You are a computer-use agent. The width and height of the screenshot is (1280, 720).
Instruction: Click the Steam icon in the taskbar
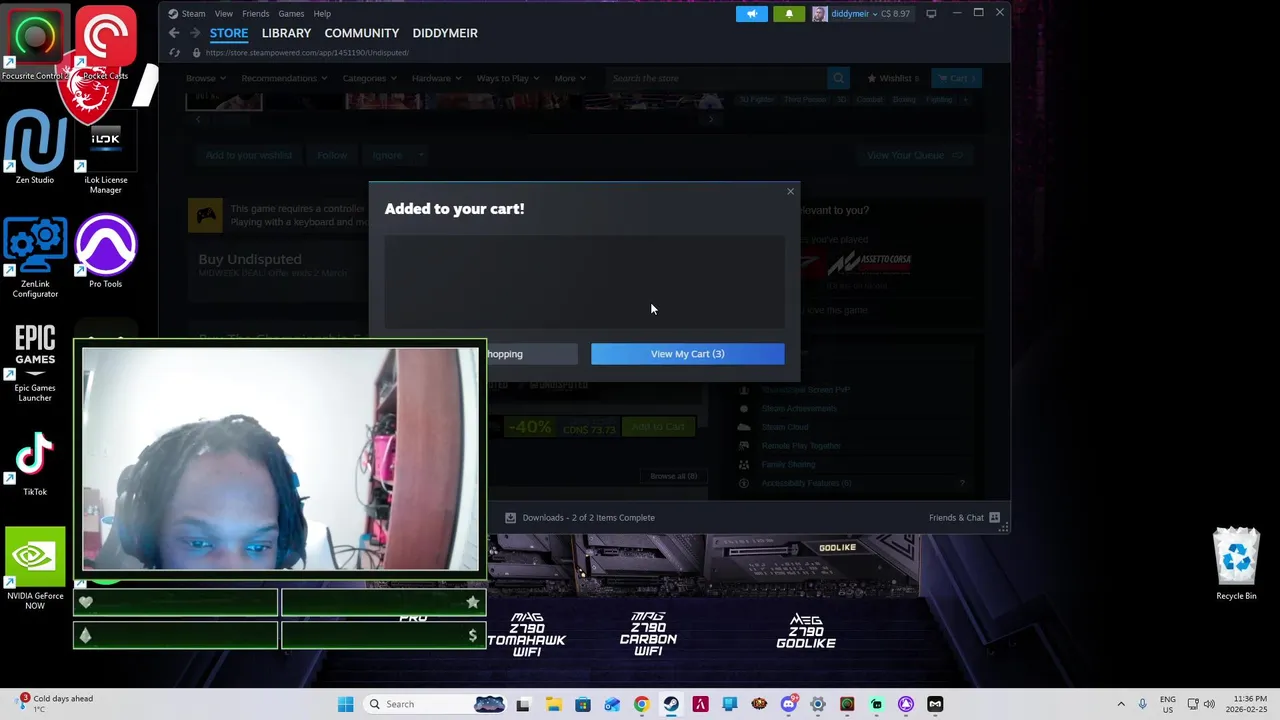[671, 704]
